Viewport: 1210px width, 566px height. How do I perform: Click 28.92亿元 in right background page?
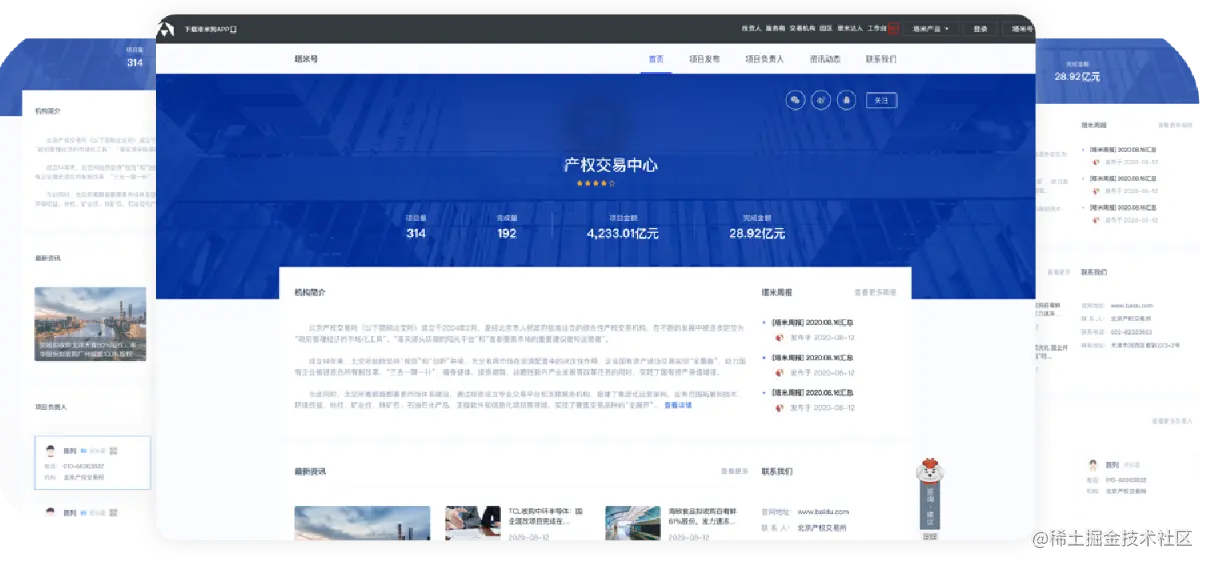pyautogui.click(x=1076, y=76)
